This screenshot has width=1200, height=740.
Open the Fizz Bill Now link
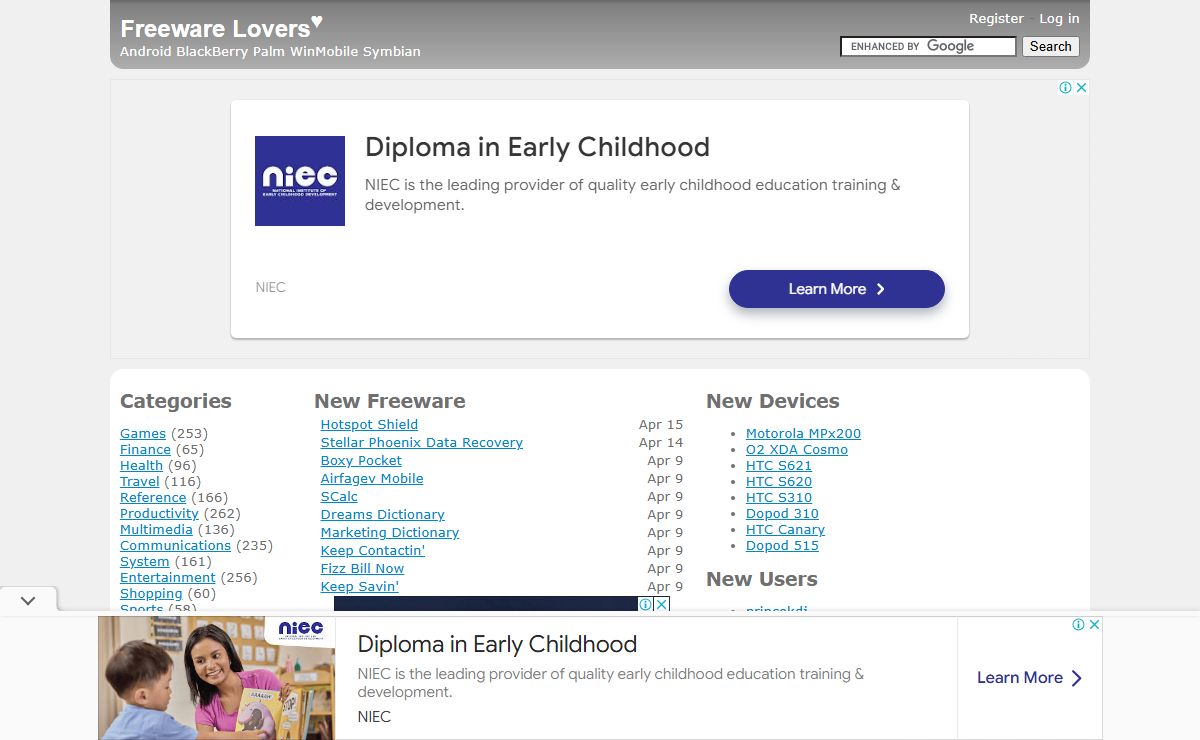tap(362, 568)
